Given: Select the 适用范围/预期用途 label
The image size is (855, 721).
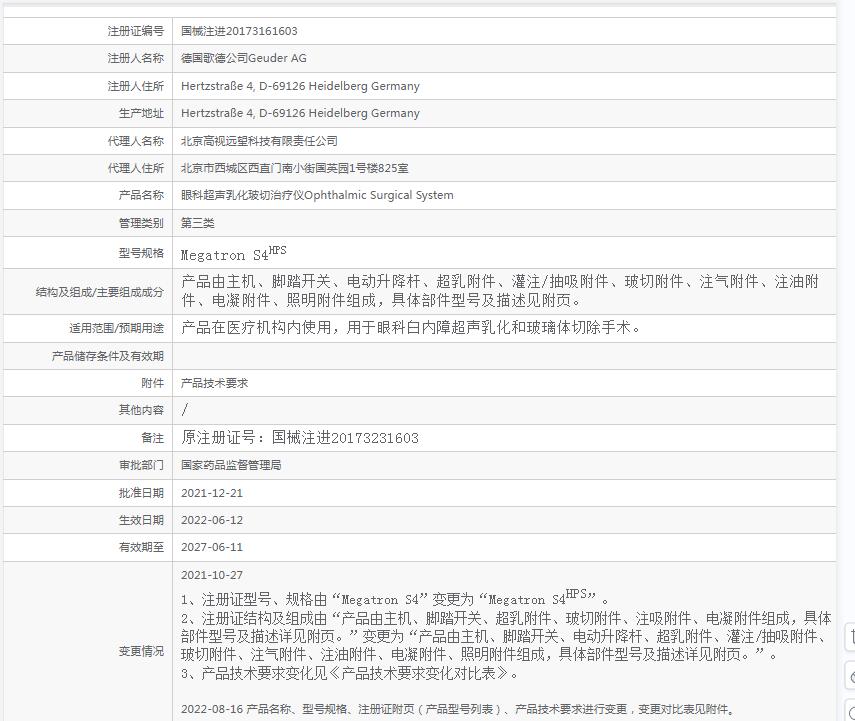Looking at the screenshot, I should [x=116, y=328].
